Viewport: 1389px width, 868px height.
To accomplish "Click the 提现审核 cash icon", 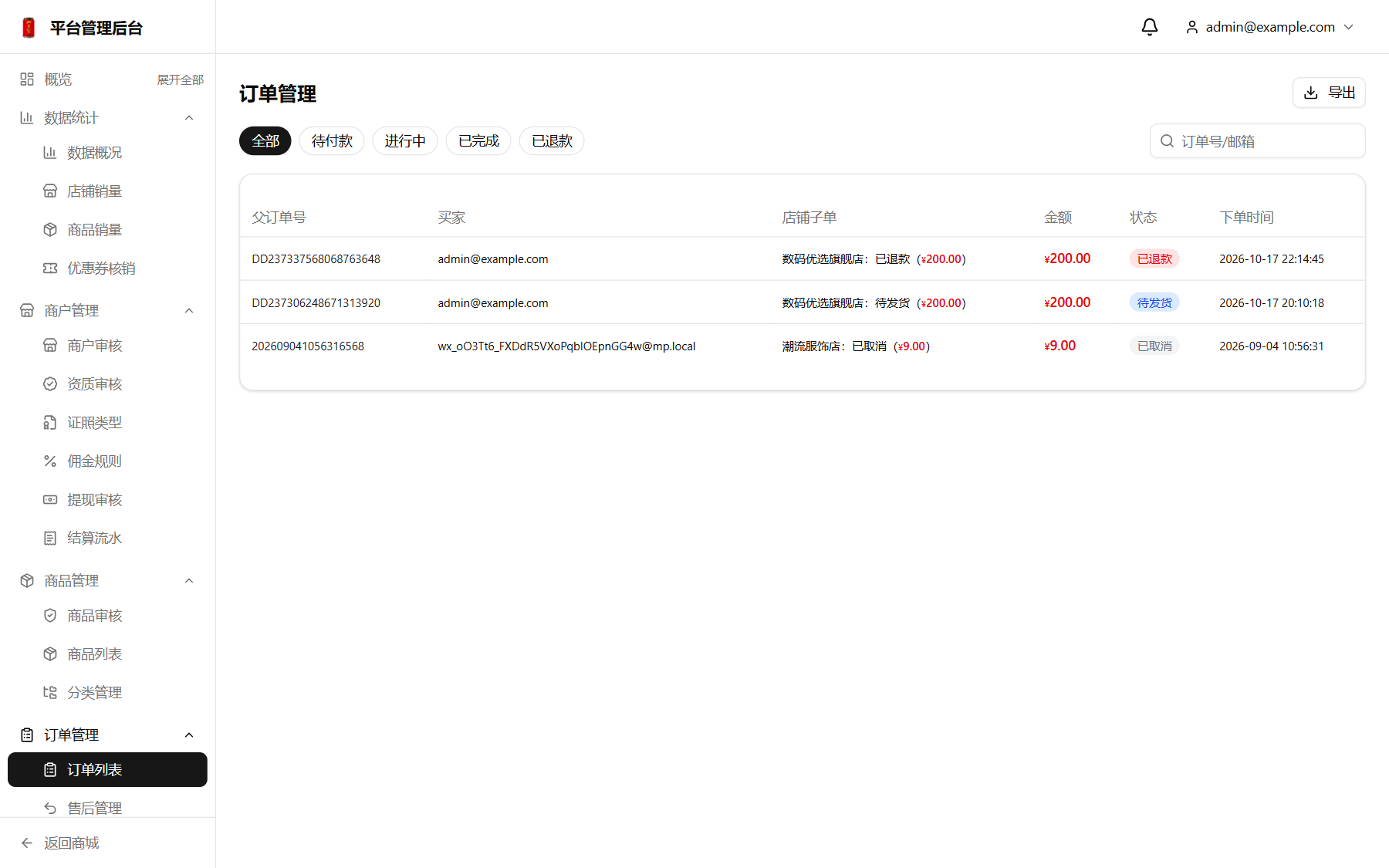I will pyautogui.click(x=50, y=500).
